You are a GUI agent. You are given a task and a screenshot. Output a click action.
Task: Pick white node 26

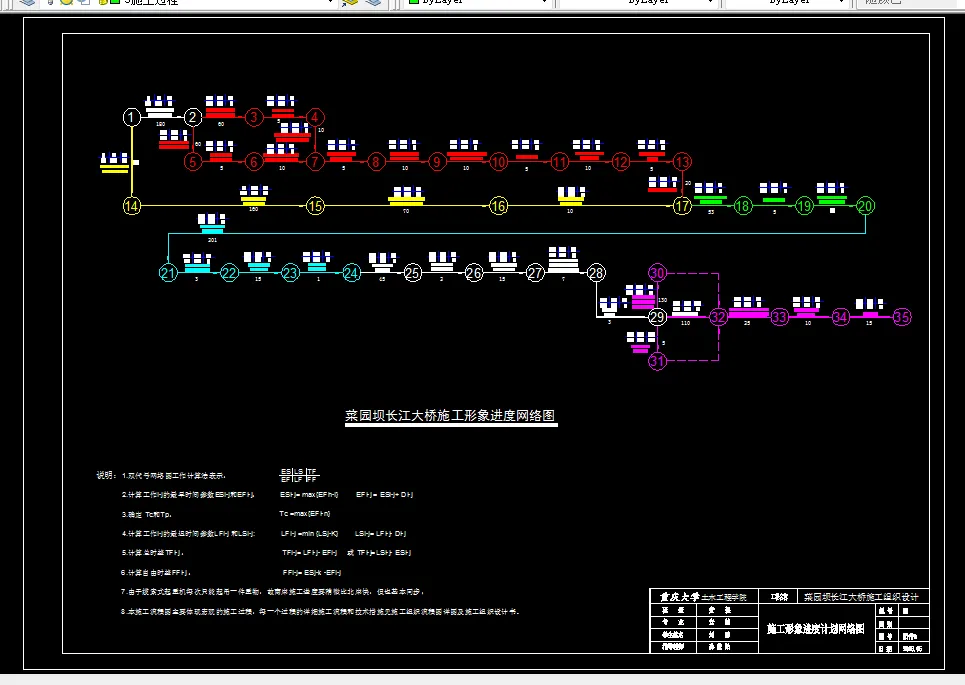[x=473, y=273]
